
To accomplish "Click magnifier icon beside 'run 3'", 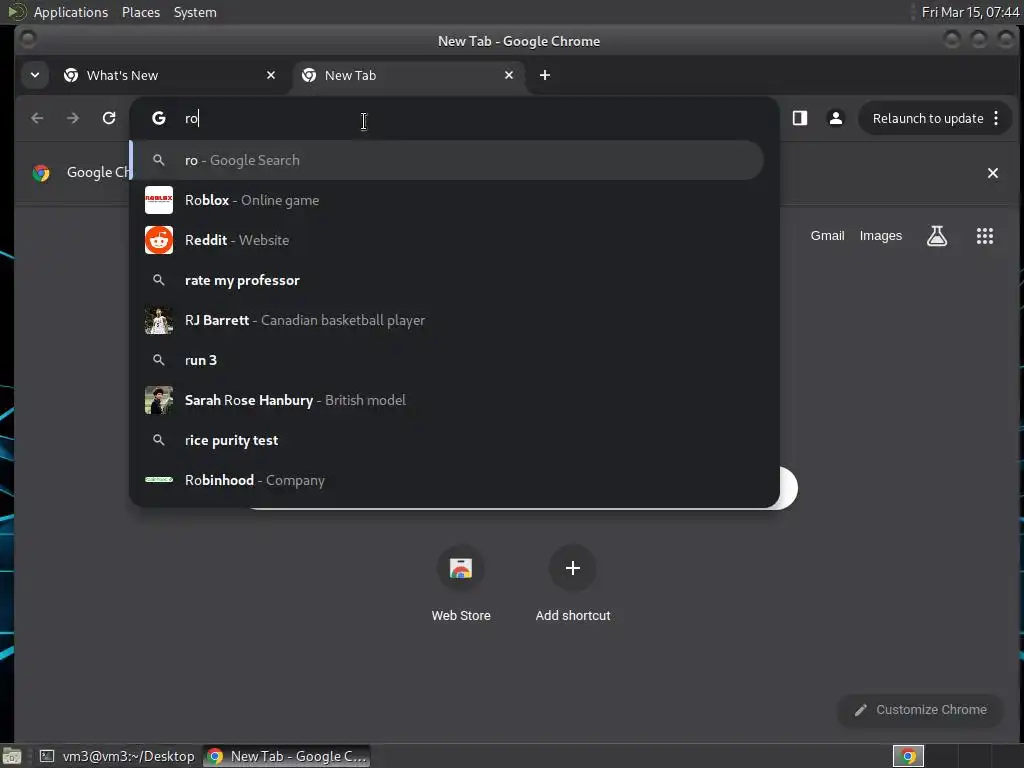I will [159, 360].
